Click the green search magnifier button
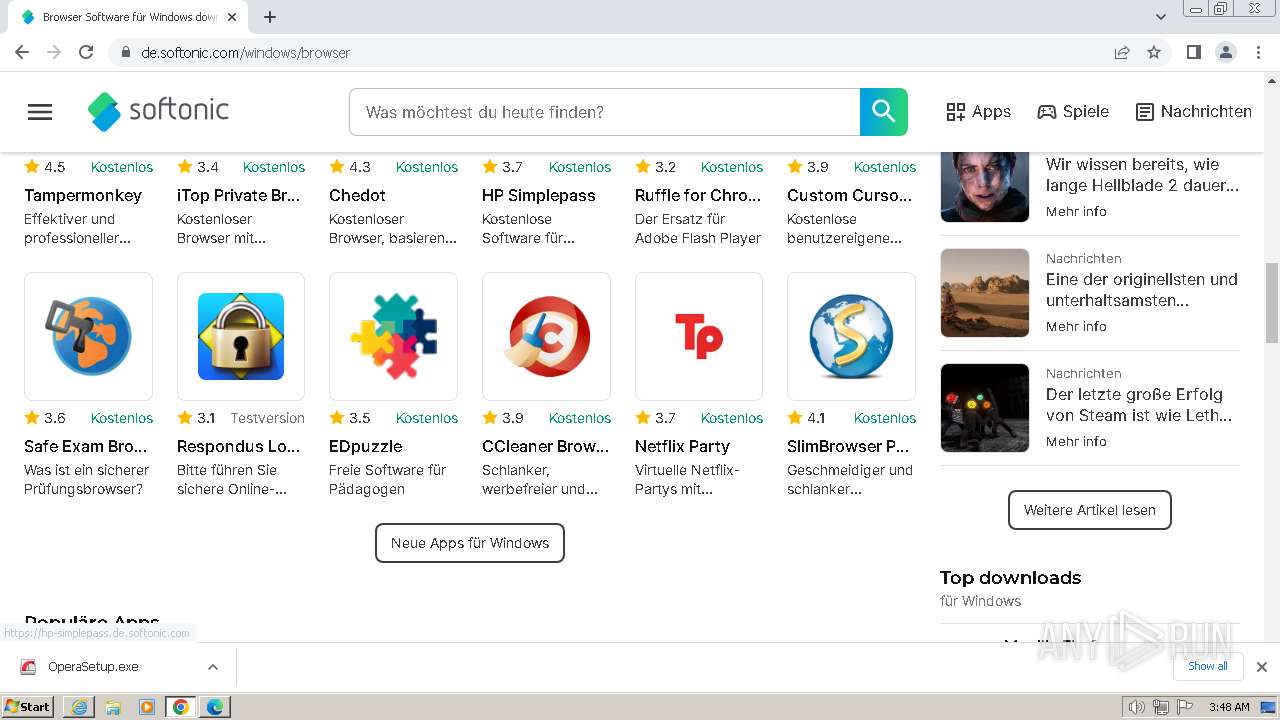This screenshot has width=1280, height=720. click(x=884, y=112)
